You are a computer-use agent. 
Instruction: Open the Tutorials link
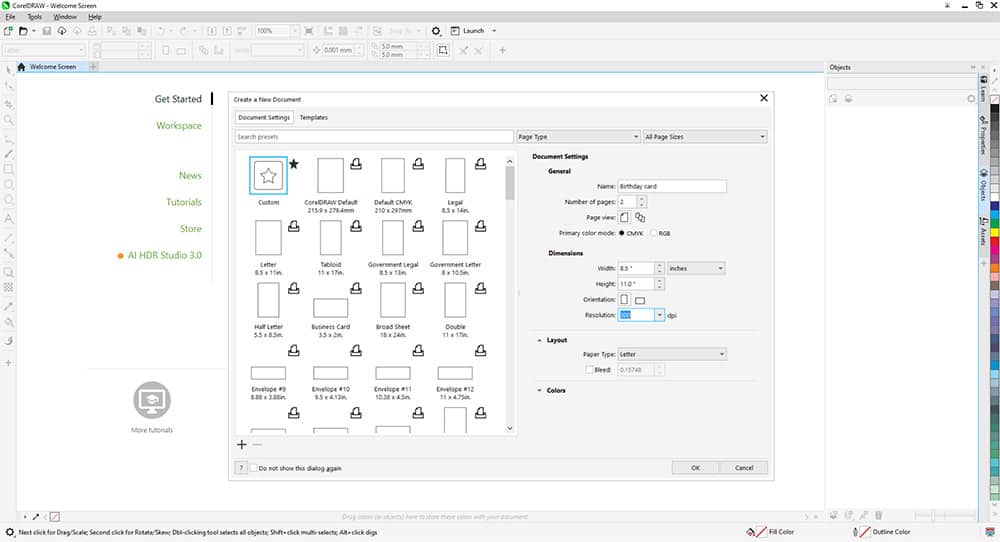pyautogui.click(x=184, y=202)
